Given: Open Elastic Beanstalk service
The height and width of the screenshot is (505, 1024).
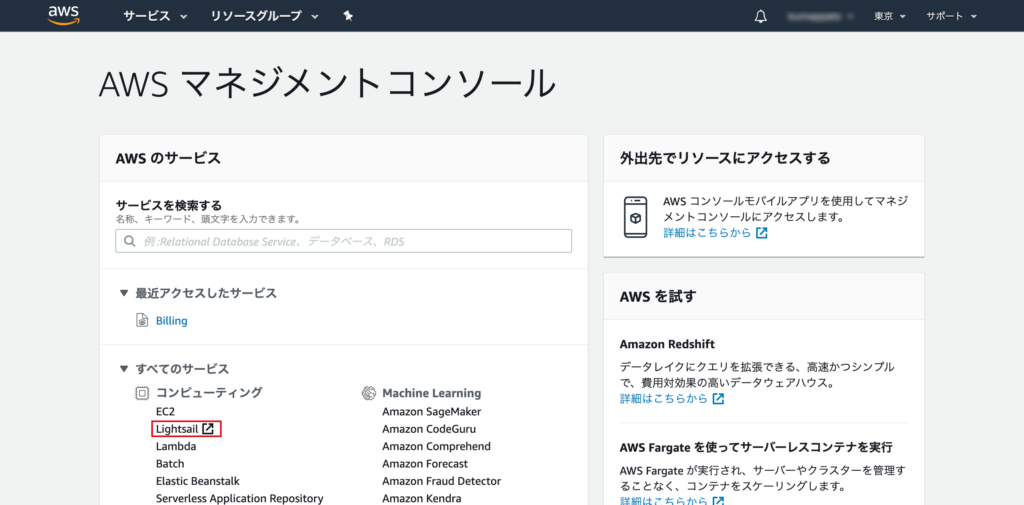Looking at the screenshot, I should click(x=198, y=481).
